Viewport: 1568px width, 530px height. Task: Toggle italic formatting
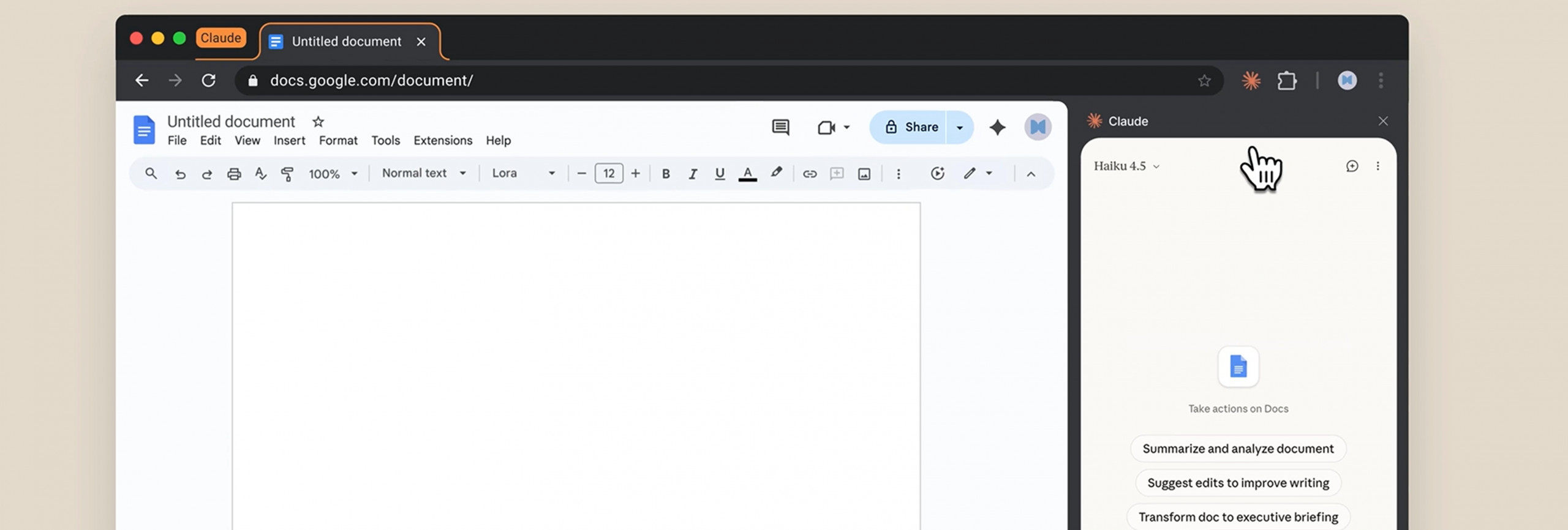(693, 174)
